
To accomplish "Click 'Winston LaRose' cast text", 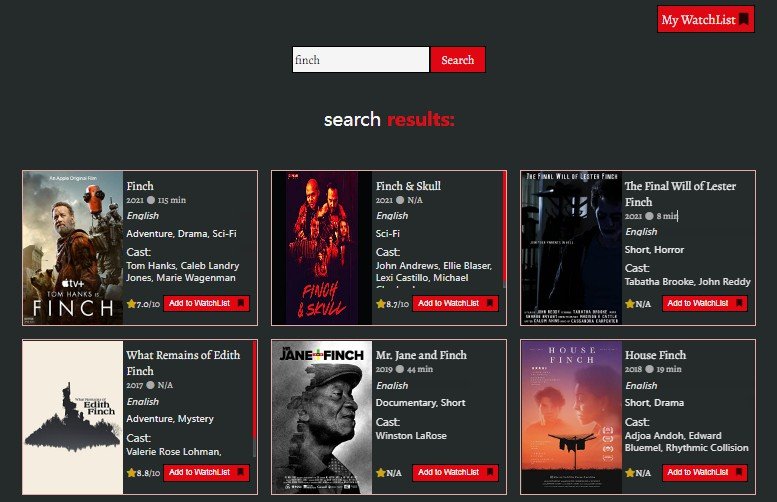I will click(x=411, y=436).
